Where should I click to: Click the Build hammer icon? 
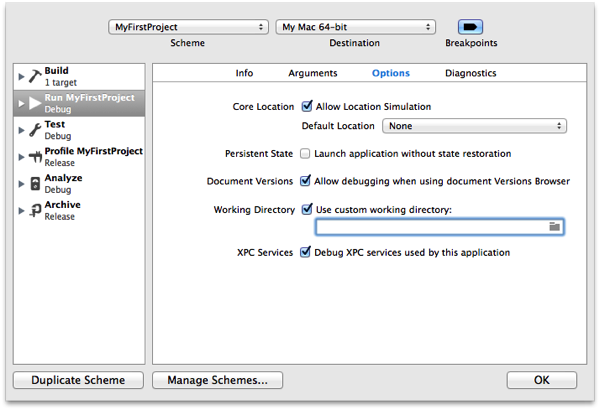tap(35, 76)
